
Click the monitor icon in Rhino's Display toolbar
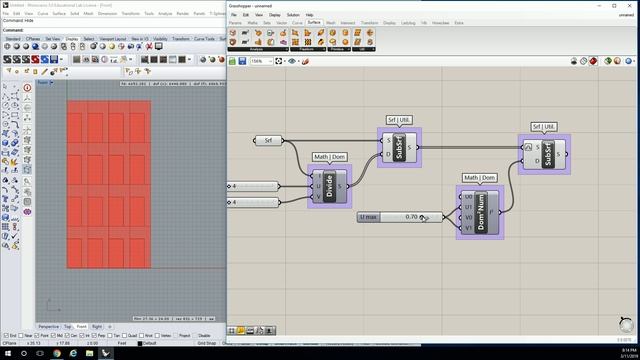[x=159, y=47]
